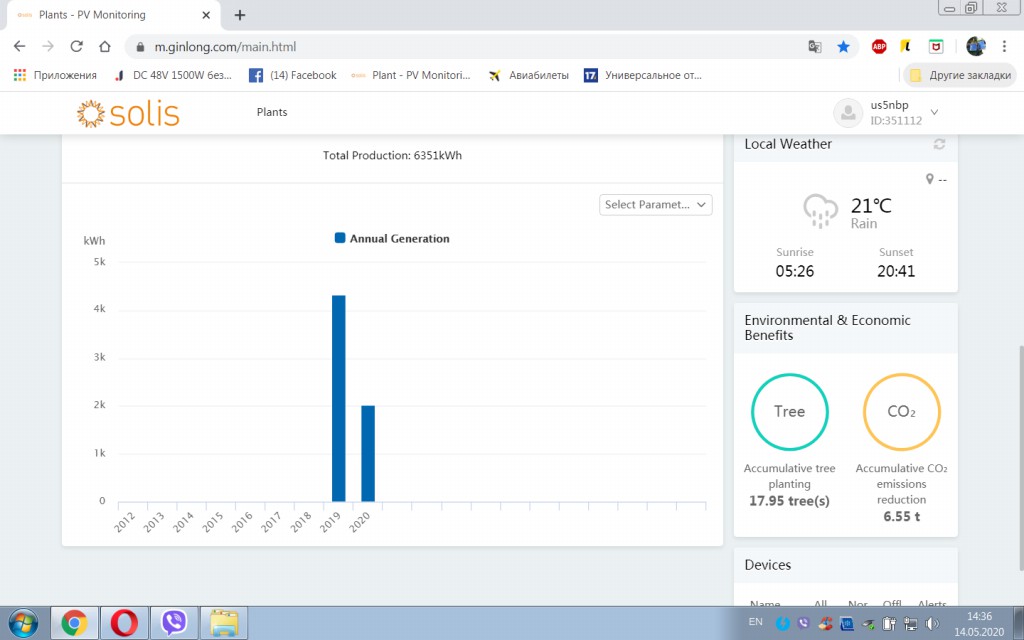Viewport: 1024px width, 640px height.
Task: Click the CO2 benefits circle
Action: [901, 412]
